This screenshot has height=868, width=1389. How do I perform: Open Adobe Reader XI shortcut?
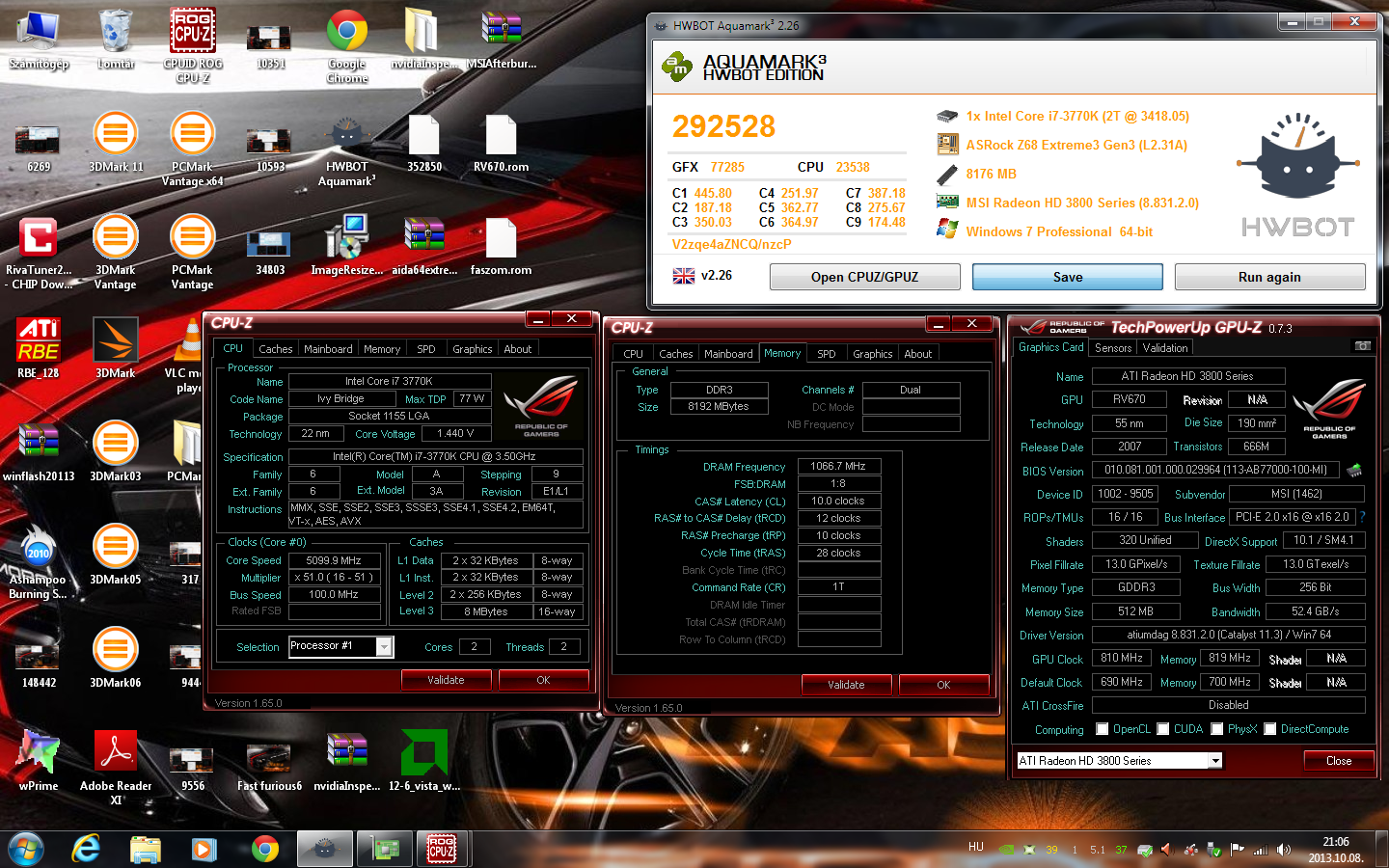point(116,768)
